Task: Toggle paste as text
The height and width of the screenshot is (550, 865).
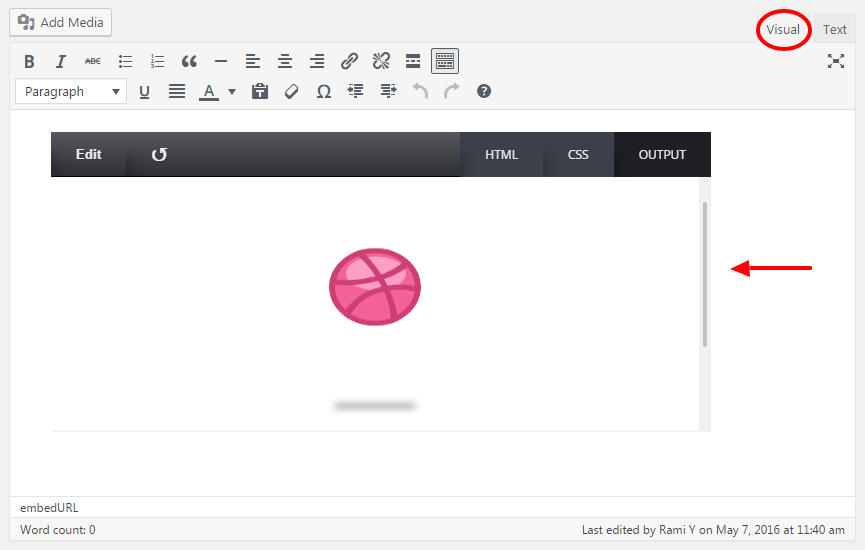Action: point(260,92)
